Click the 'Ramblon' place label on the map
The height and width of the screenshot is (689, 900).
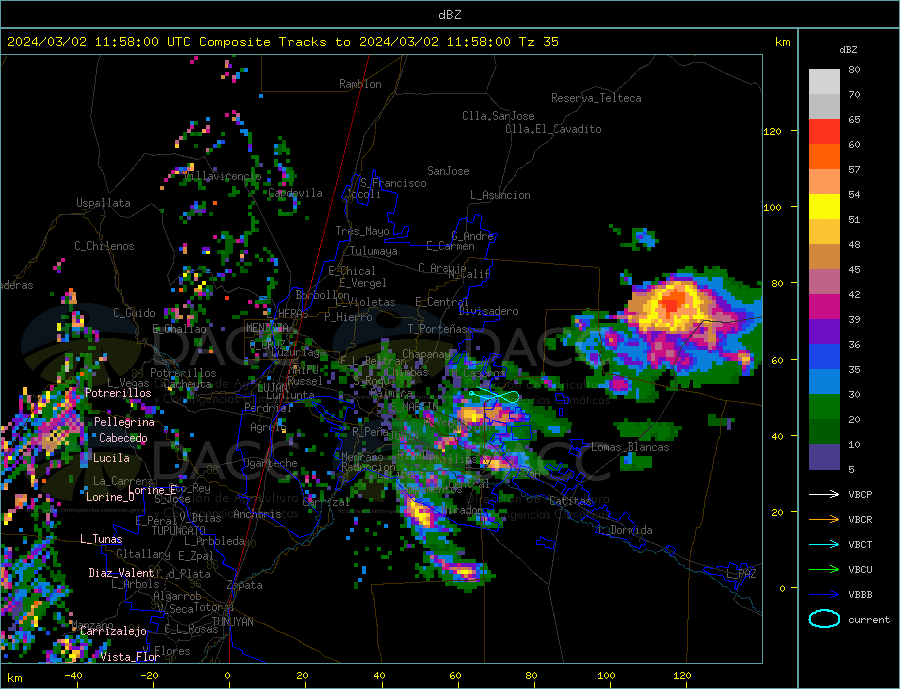(x=360, y=84)
